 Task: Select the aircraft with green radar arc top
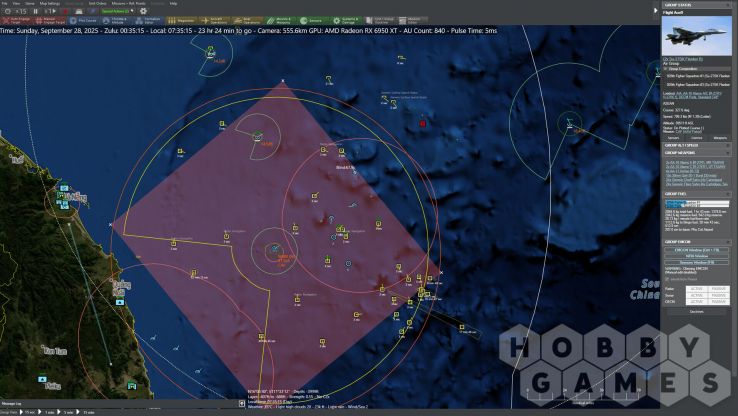[x=210, y=51]
